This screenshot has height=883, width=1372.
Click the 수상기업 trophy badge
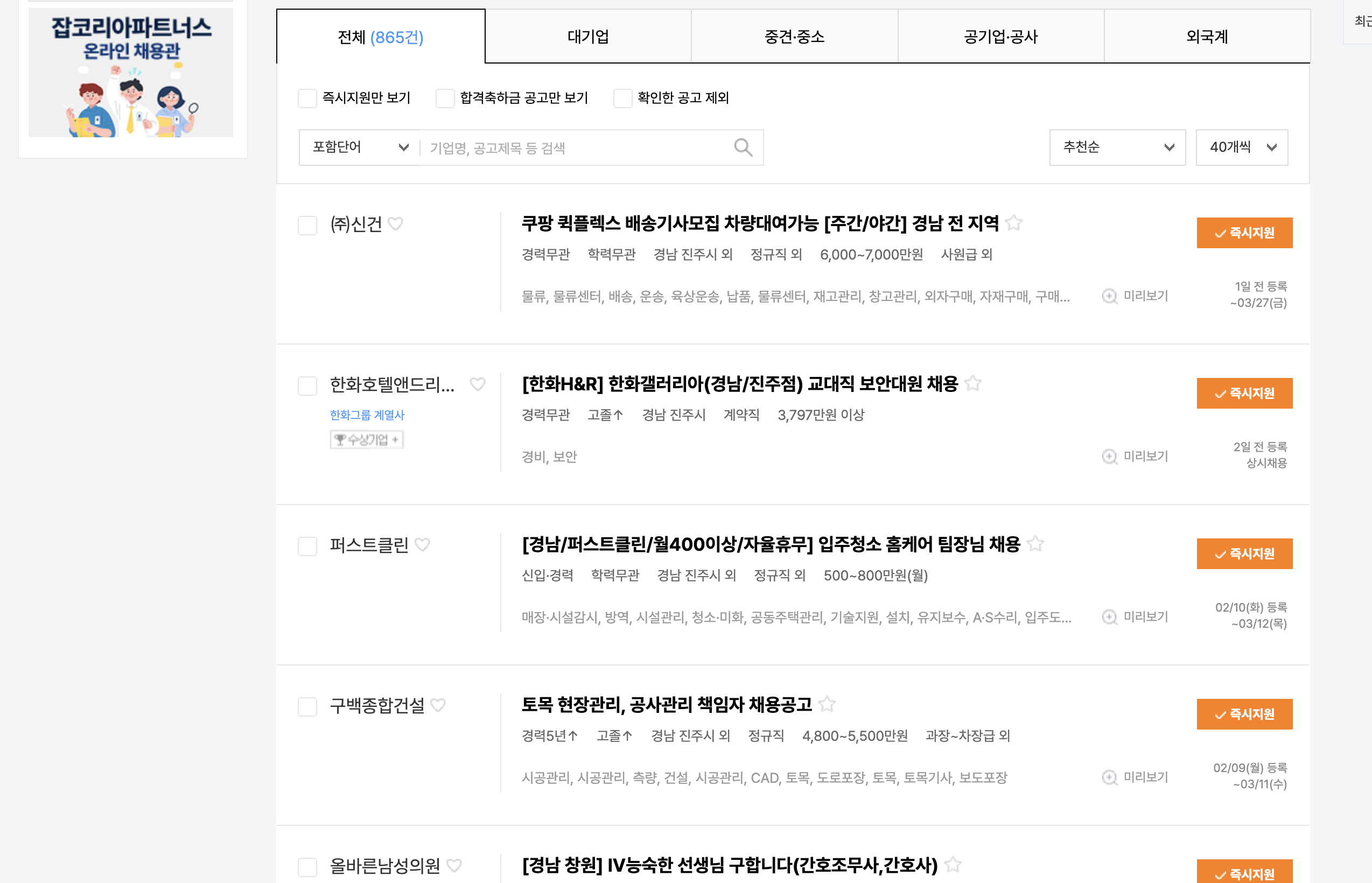point(367,439)
